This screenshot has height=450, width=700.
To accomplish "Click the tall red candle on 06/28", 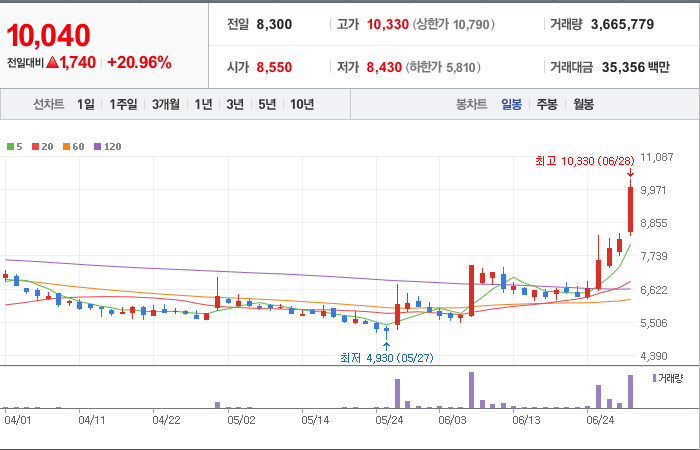I will (x=630, y=209).
